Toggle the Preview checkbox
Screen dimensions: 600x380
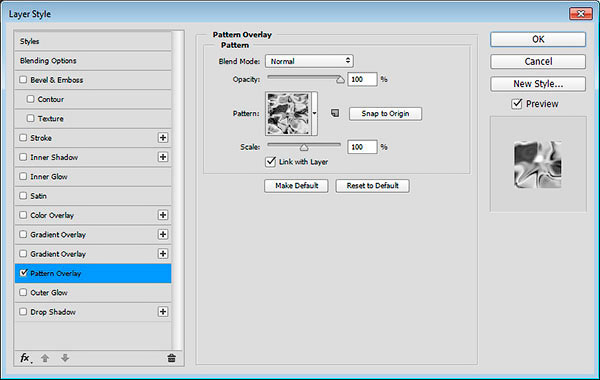pyautogui.click(x=517, y=104)
